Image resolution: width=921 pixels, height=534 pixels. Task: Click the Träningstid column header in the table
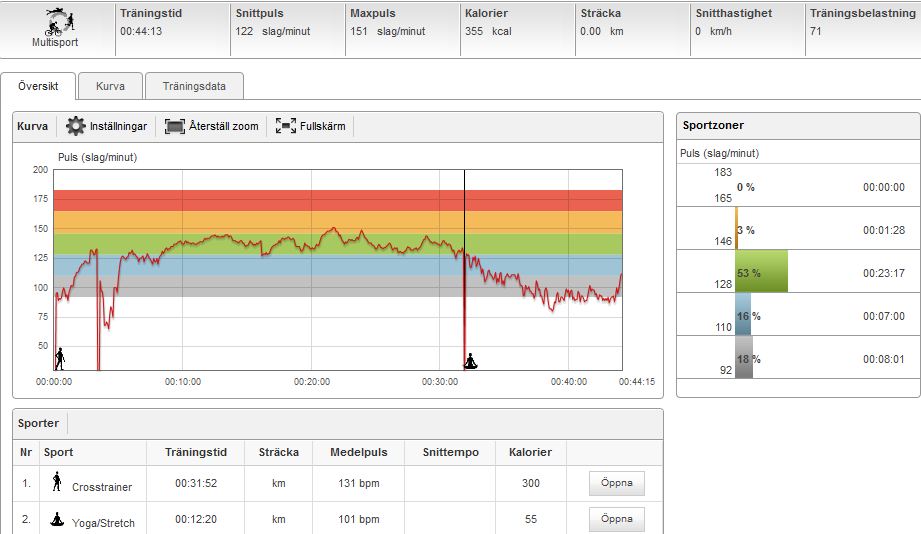pyautogui.click(x=197, y=453)
